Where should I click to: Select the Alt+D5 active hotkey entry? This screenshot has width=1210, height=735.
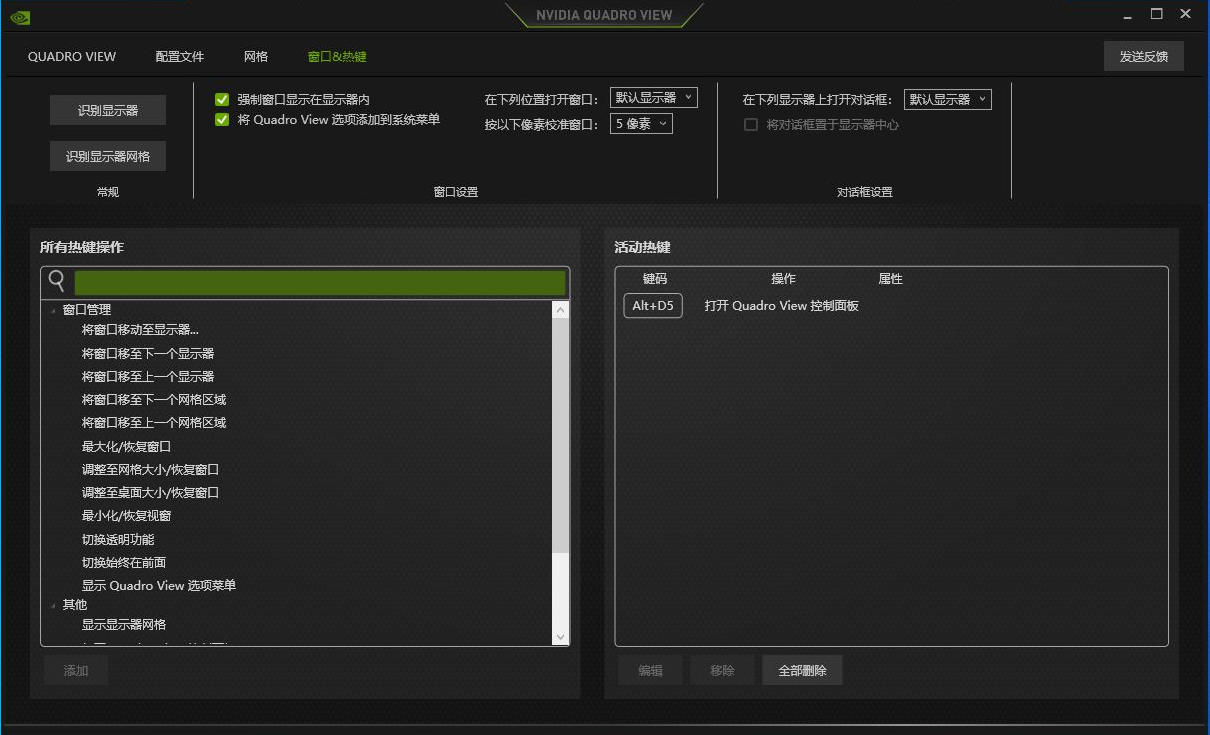[652, 305]
